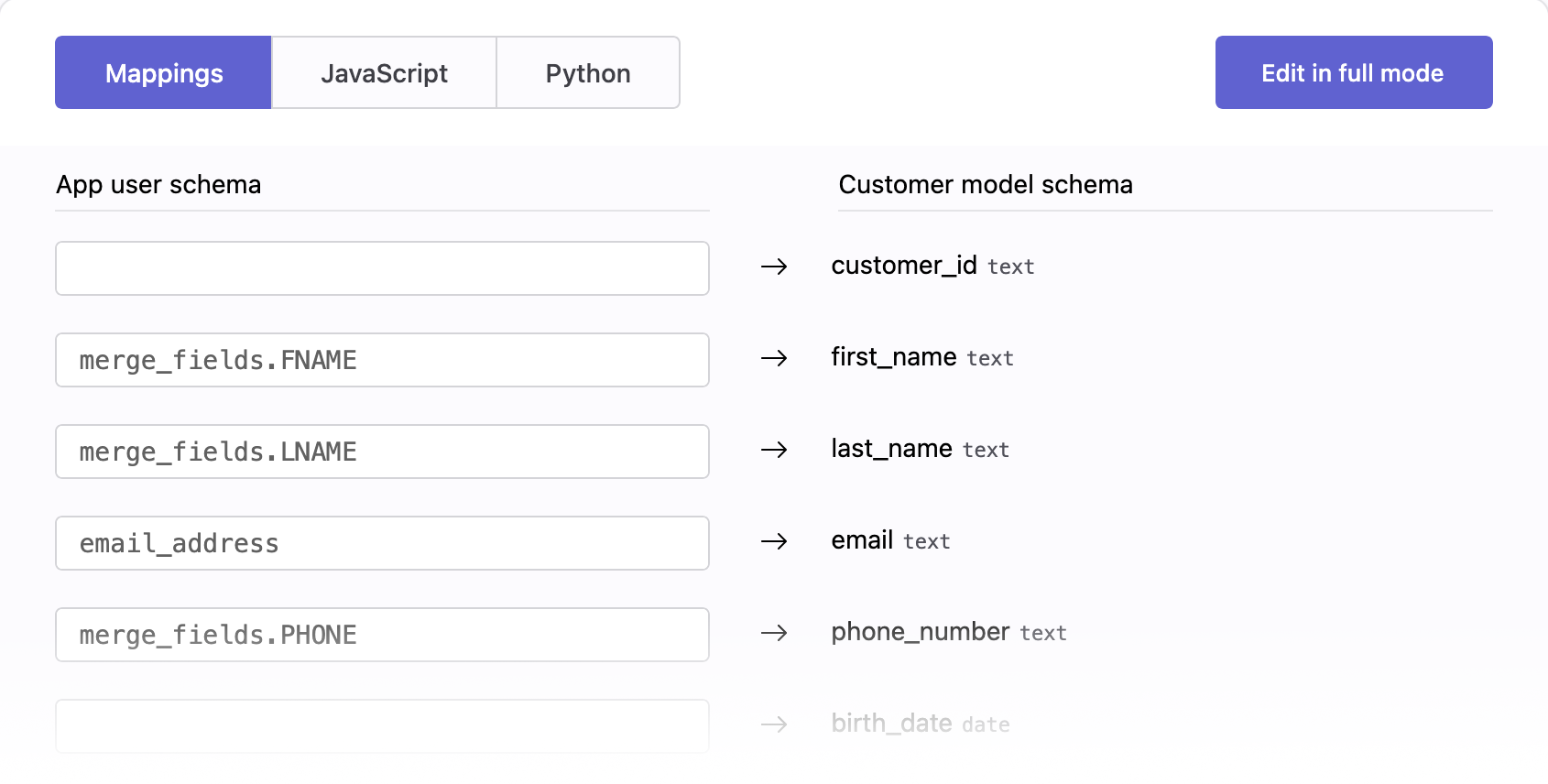Click the Customer model schema heading
This screenshot has height=784, width=1548.
[x=986, y=185]
